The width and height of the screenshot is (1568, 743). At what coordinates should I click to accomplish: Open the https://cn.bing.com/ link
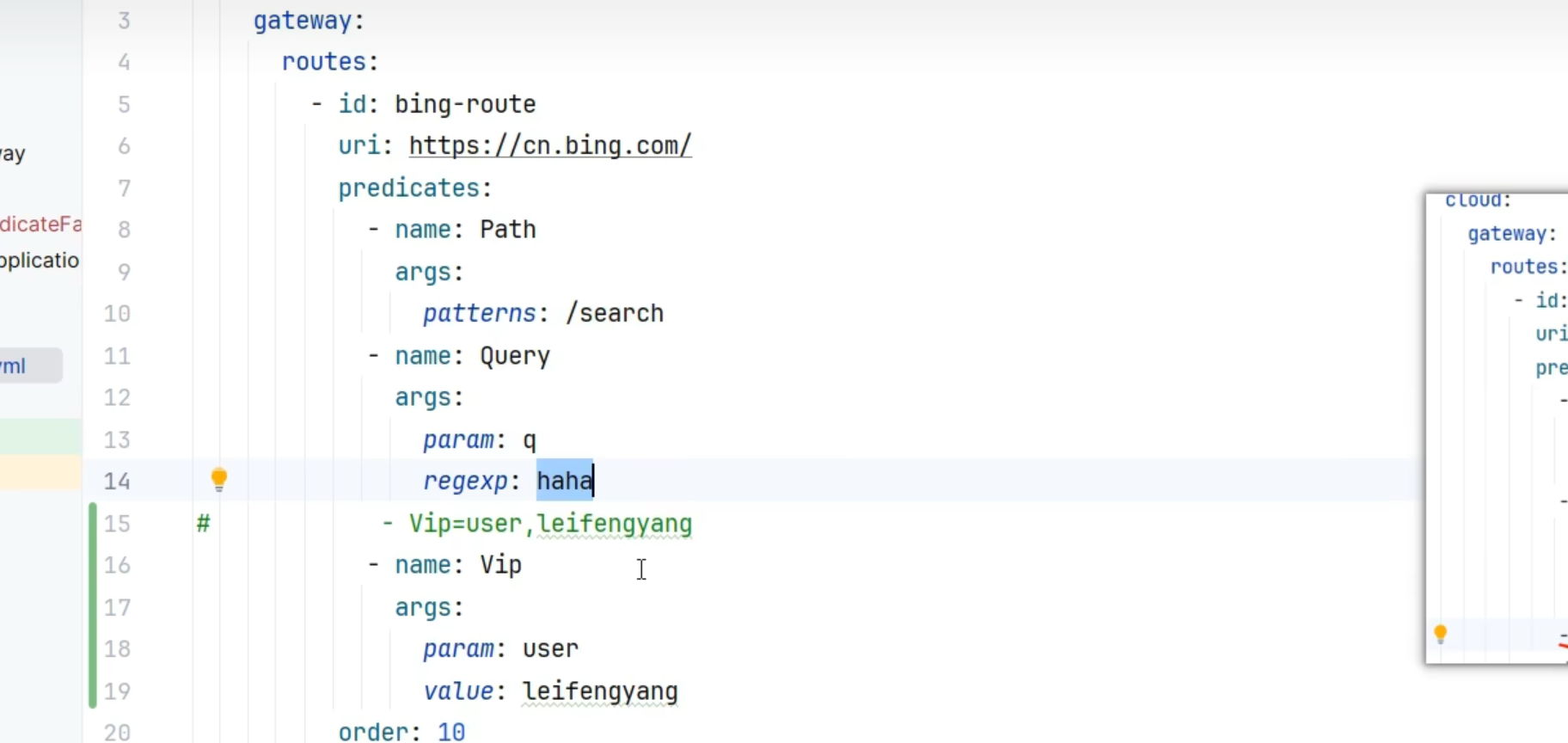(549, 145)
